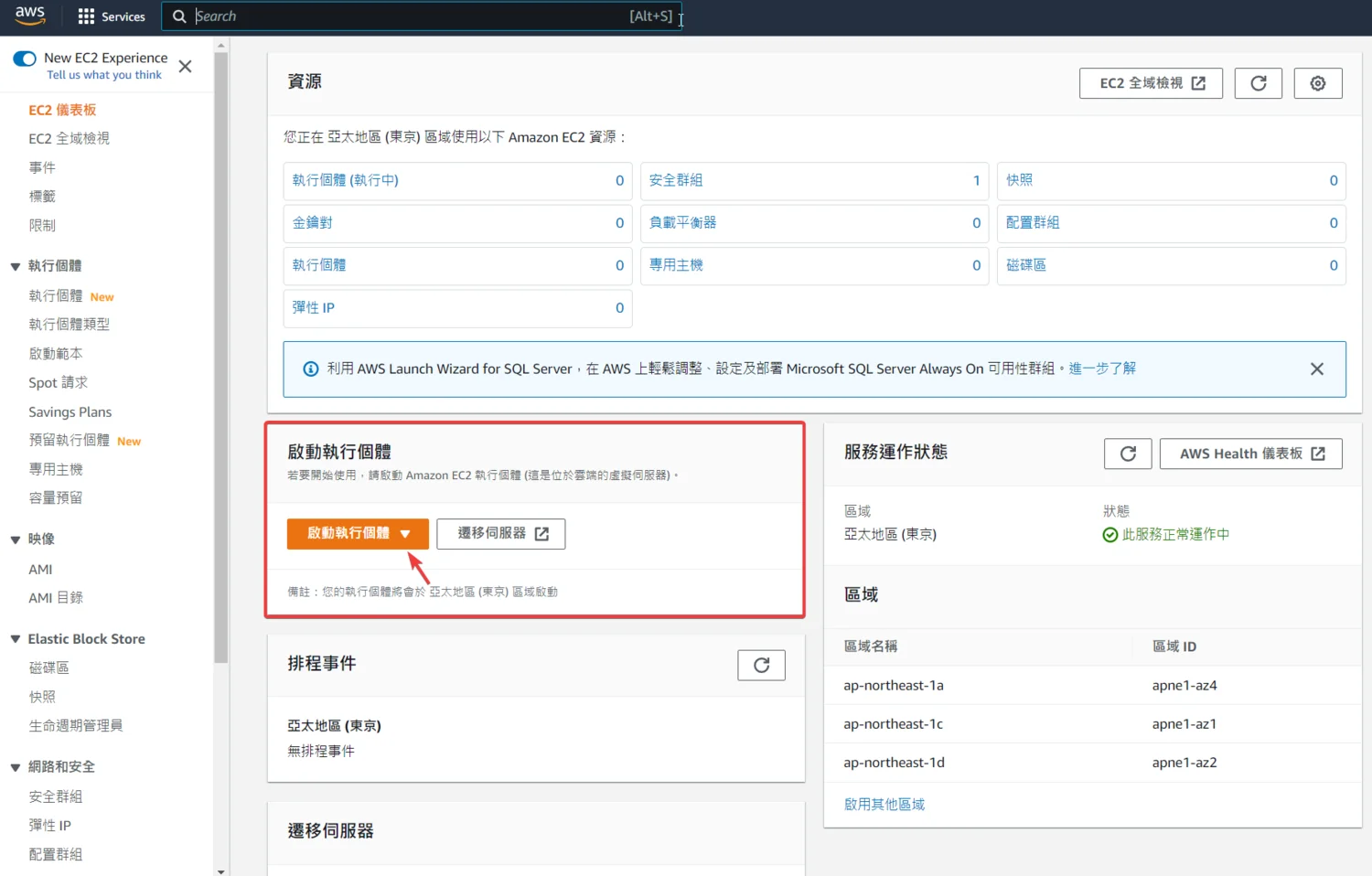
Task: Open 配置群組 in the sidebar
Action: pyautogui.click(x=56, y=855)
